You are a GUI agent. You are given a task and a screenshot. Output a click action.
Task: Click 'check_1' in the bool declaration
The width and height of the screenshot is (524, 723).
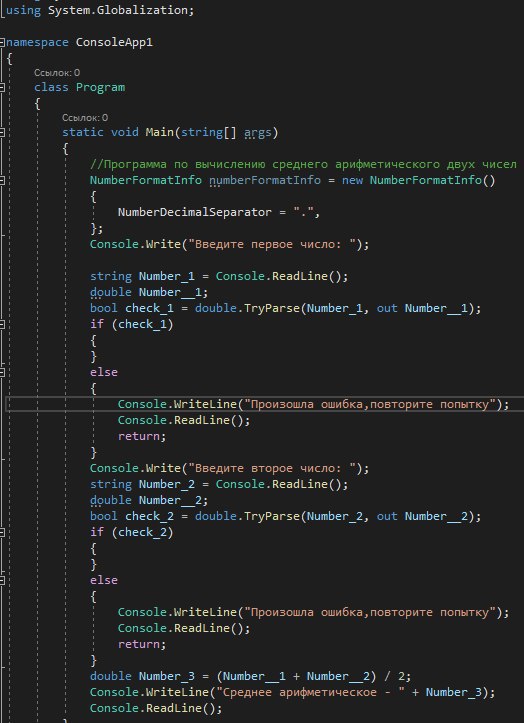149,308
